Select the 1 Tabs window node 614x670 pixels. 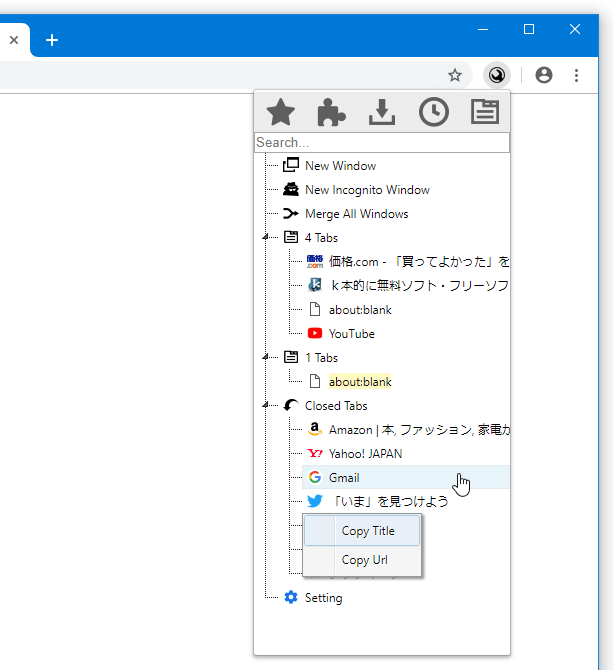321,357
